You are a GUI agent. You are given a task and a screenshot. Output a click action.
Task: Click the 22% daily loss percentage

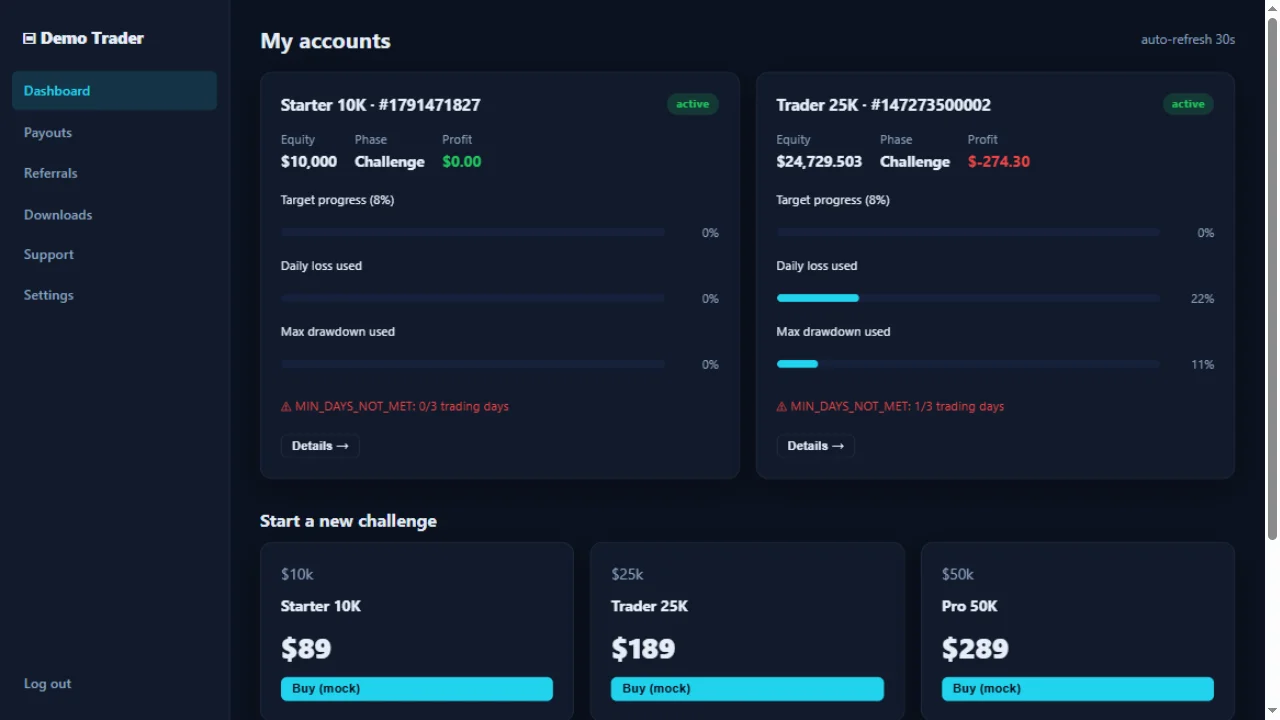pyautogui.click(x=1202, y=299)
